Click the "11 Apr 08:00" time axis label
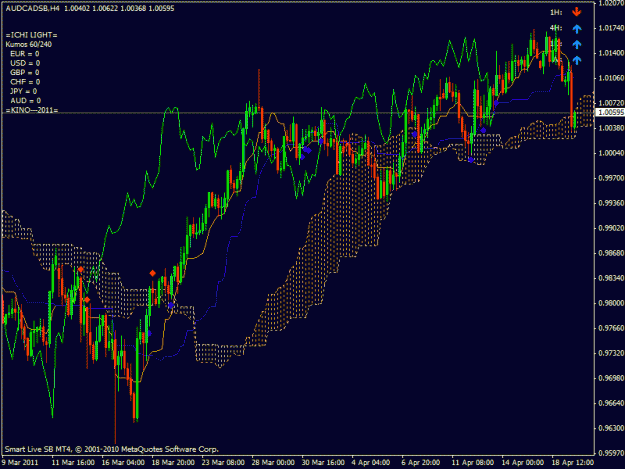This screenshot has width=625, height=469. [x=473, y=463]
